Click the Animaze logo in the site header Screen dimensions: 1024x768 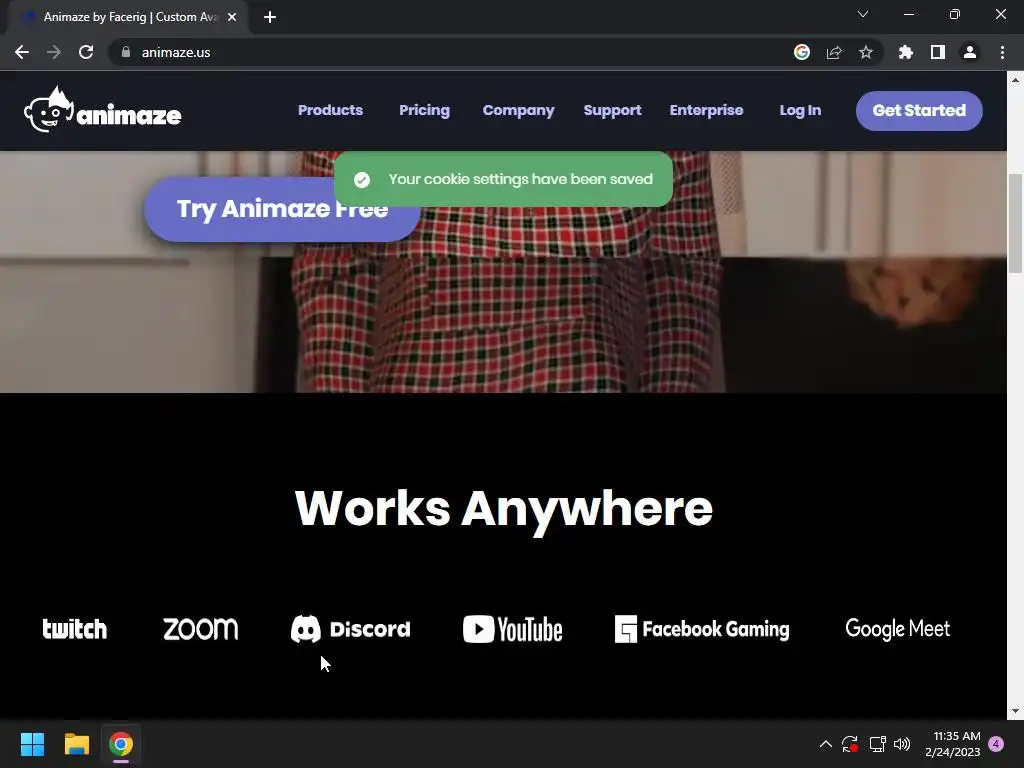[x=103, y=110]
